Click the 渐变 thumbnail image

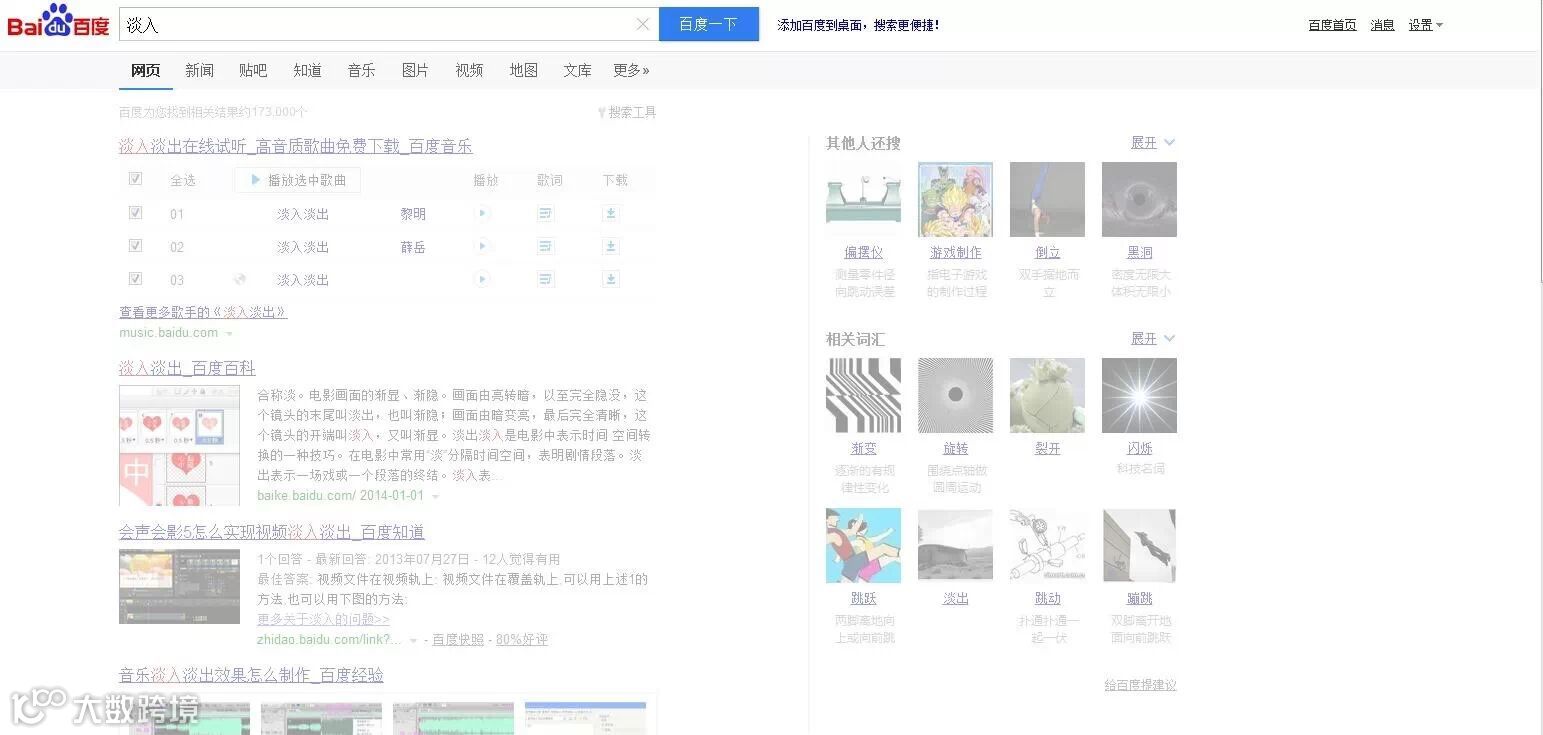[x=863, y=395]
